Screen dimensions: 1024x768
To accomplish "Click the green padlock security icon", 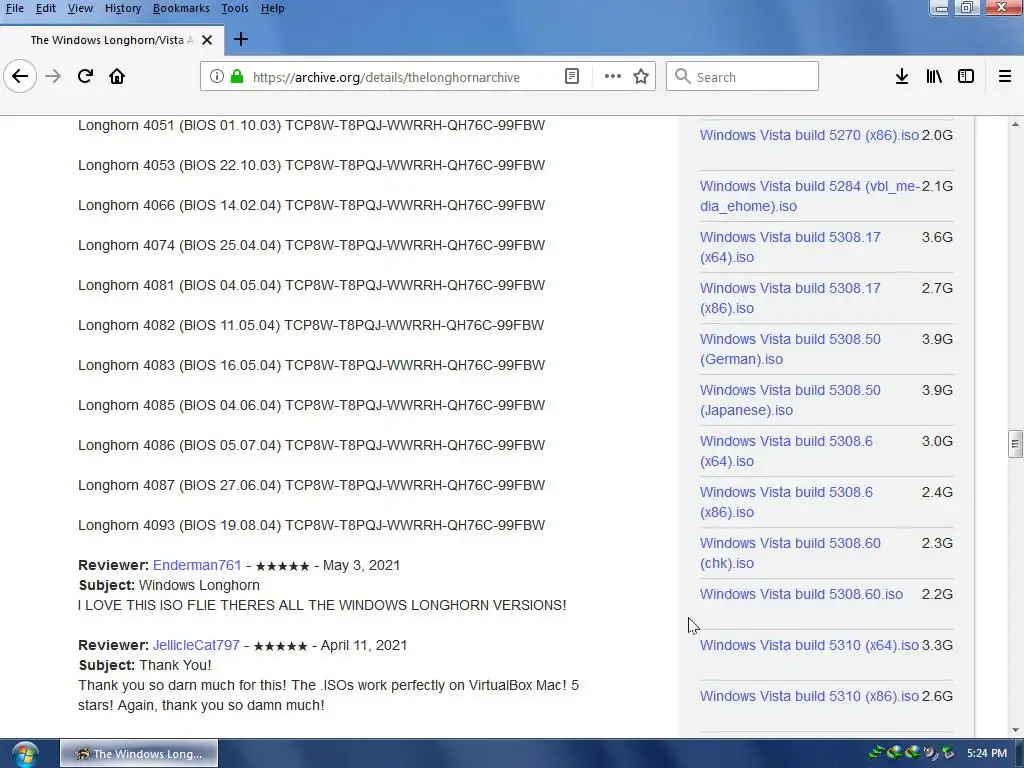I will point(237,76).
